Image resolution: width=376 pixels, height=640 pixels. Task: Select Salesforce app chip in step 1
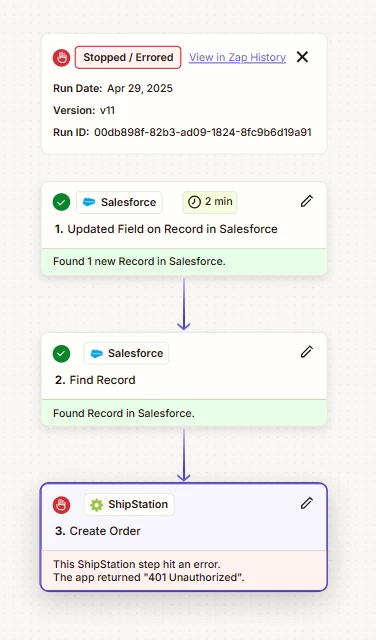click(x=119, y=202)
